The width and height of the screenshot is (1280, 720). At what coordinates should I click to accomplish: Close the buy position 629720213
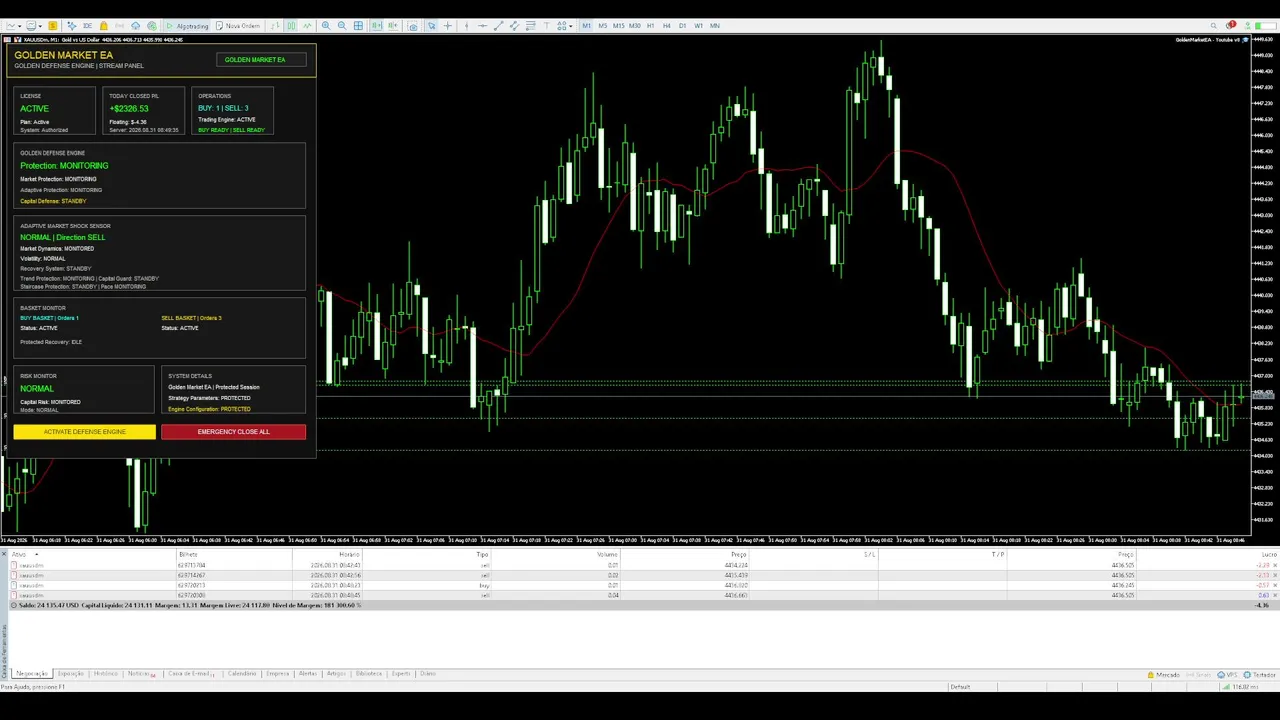point(1275,586)
